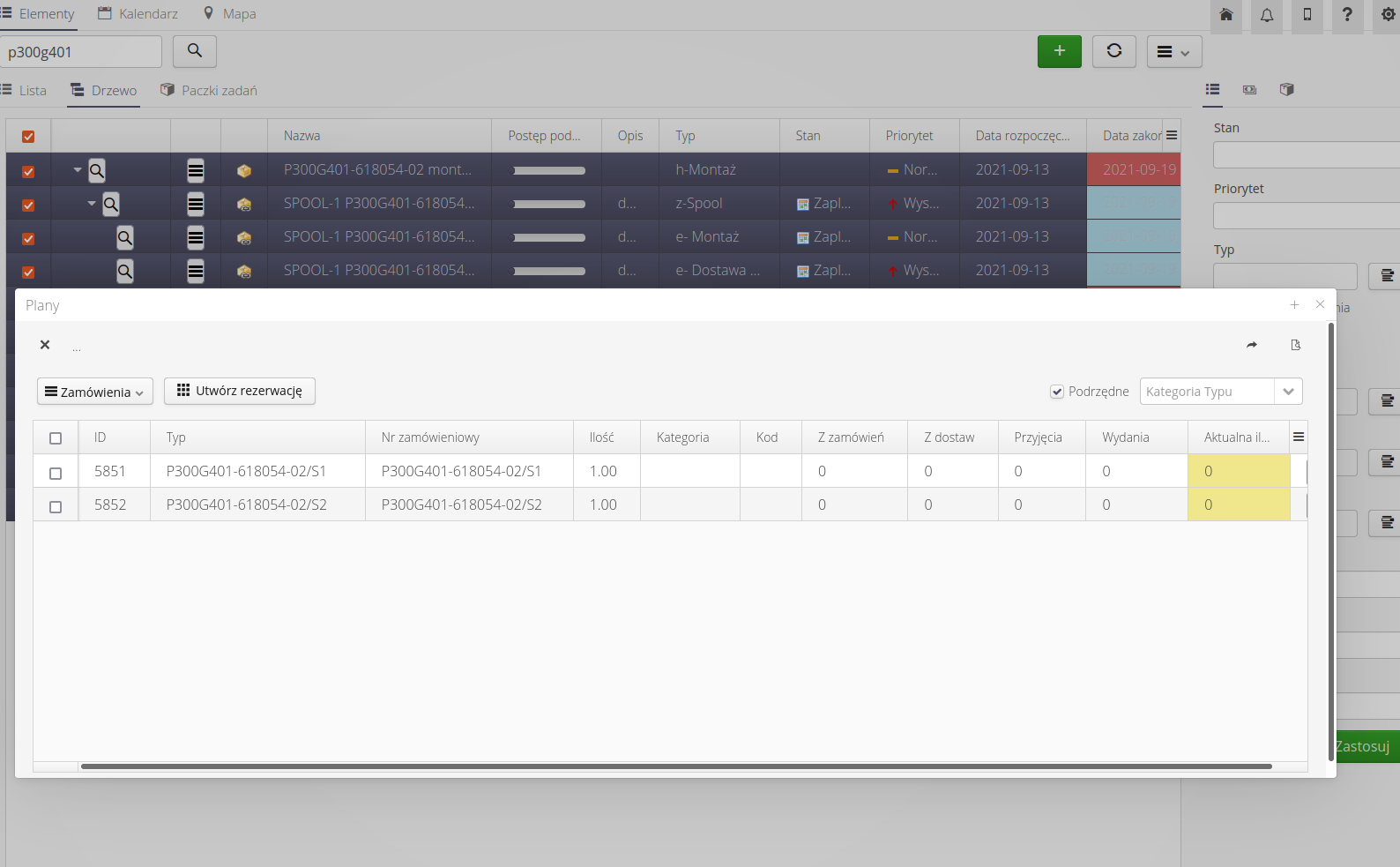The image size is (1400, 867).
Task: Open the notifications bell icon
Action: 1266,15
